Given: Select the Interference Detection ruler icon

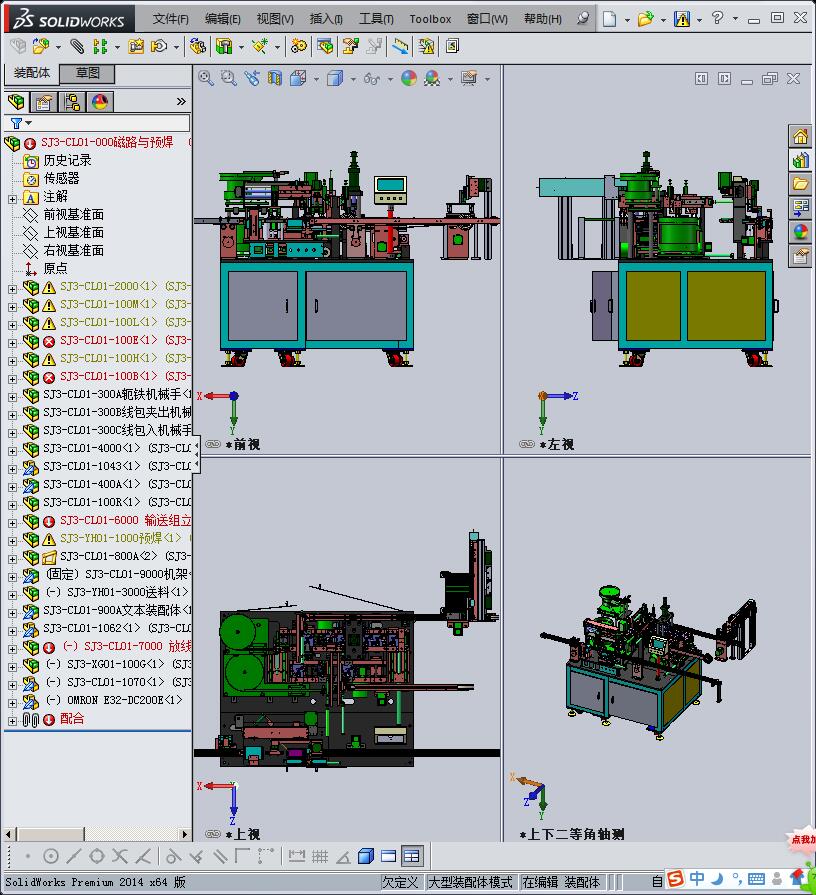Looking at the screenshot, I should coord(401,46).
